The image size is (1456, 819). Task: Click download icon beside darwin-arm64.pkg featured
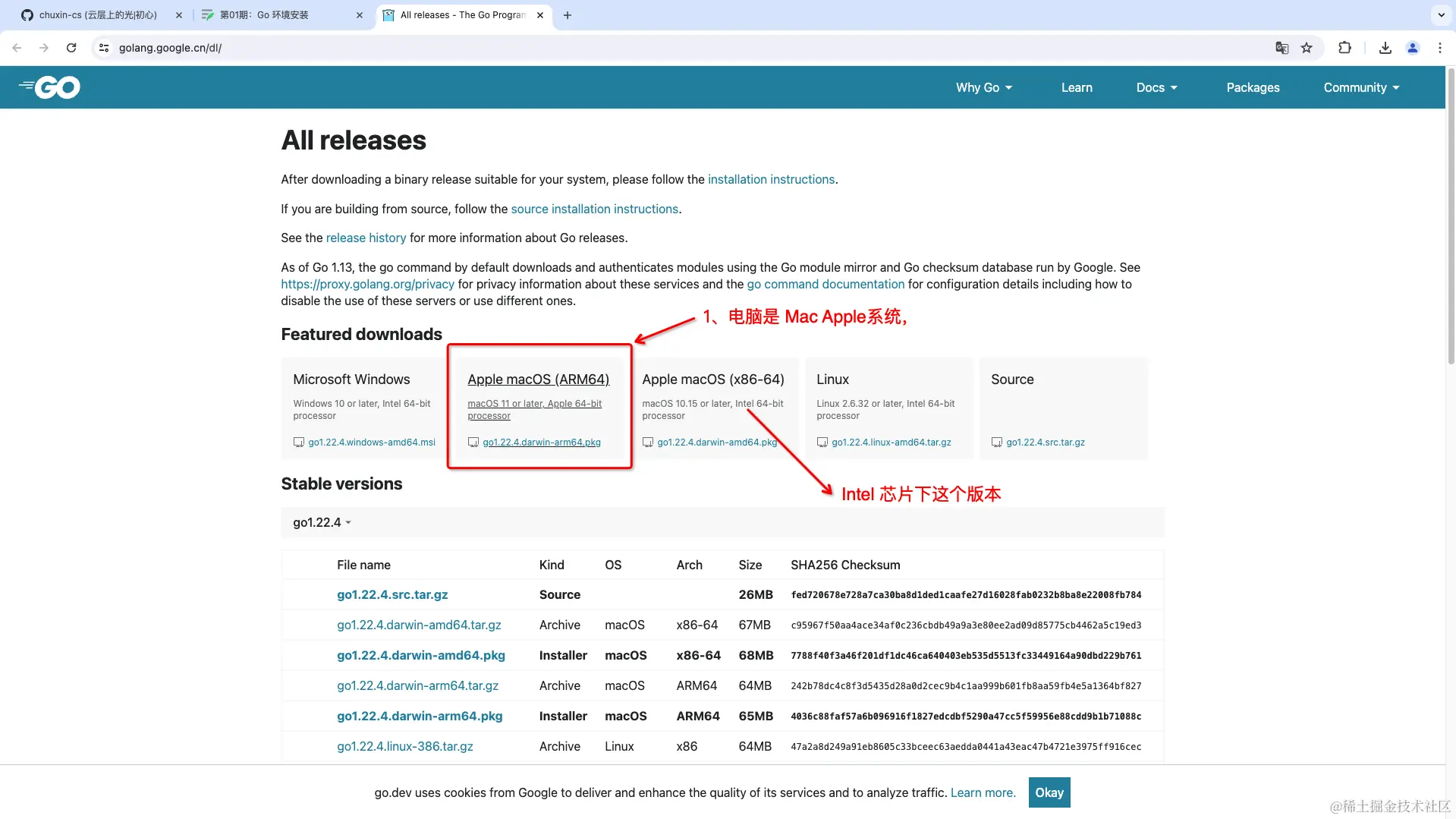(x=473, y=443)
